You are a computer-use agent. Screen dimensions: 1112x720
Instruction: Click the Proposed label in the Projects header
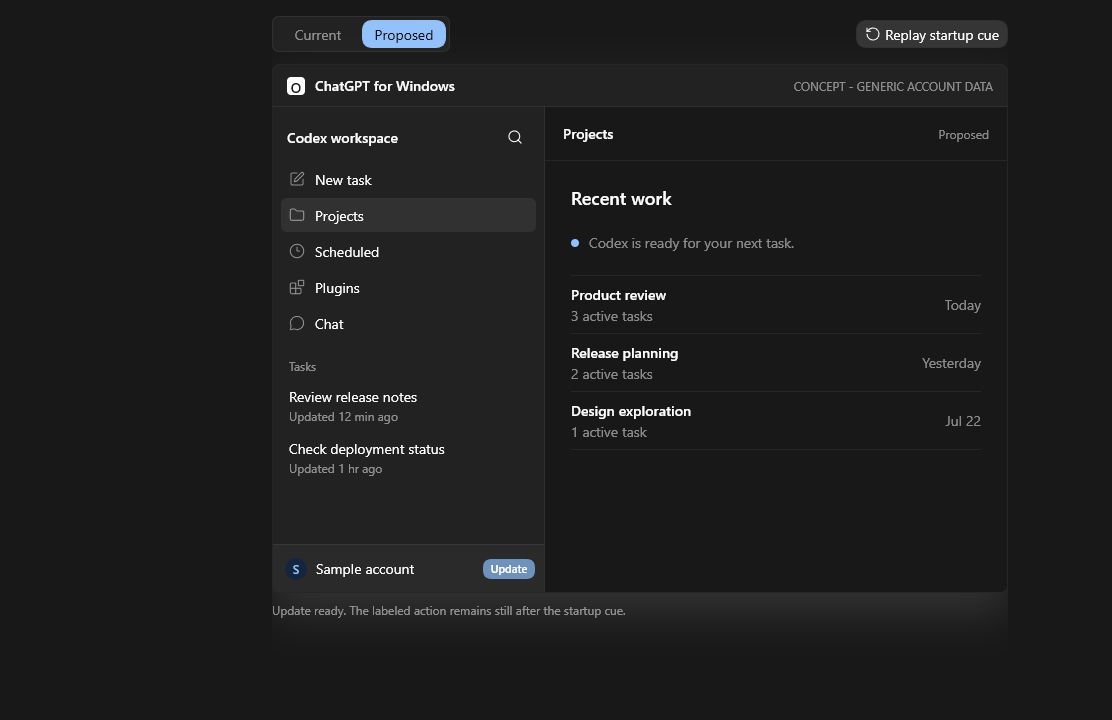(x=963, y=135)
